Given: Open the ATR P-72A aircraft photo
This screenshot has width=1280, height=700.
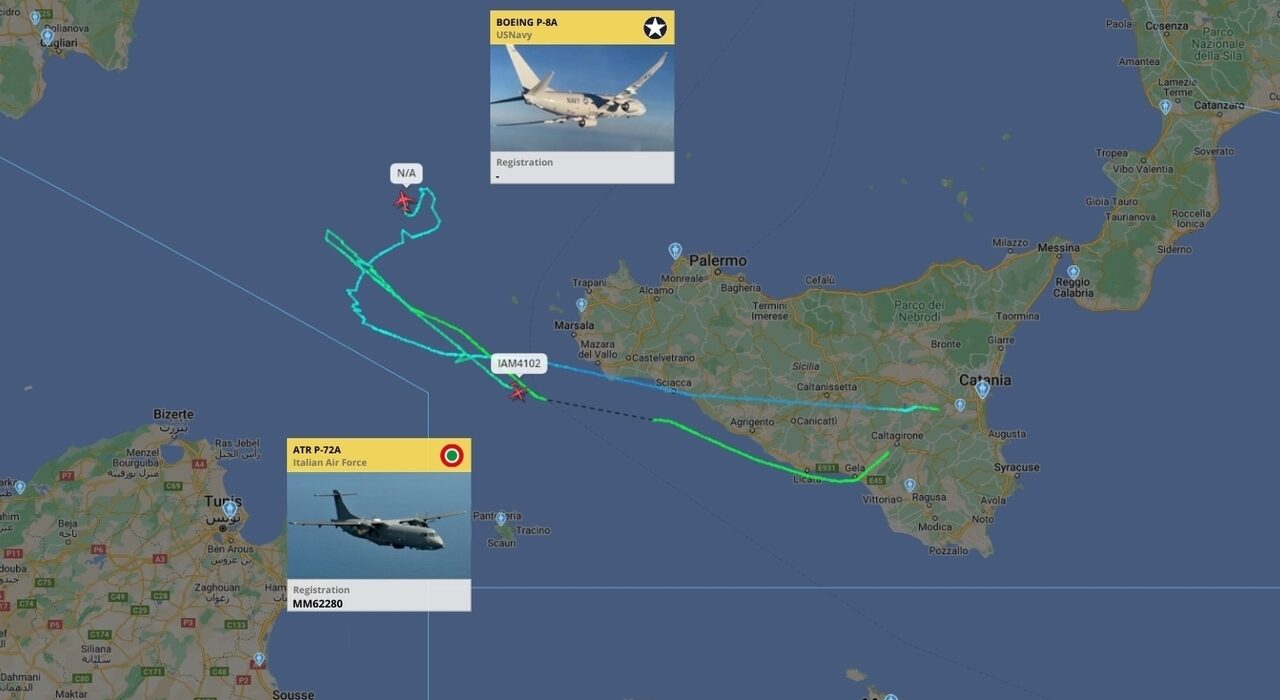Looking at the screenshot, I should click(379, 526).
